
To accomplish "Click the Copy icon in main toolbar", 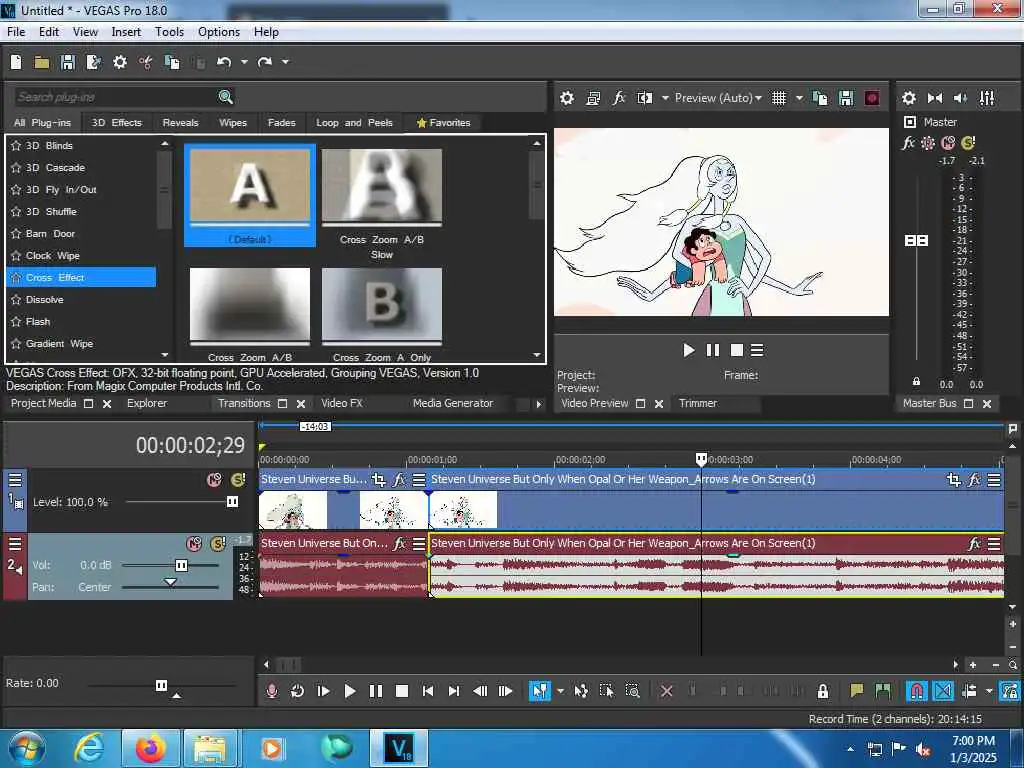I will click(x=172, y=62).
